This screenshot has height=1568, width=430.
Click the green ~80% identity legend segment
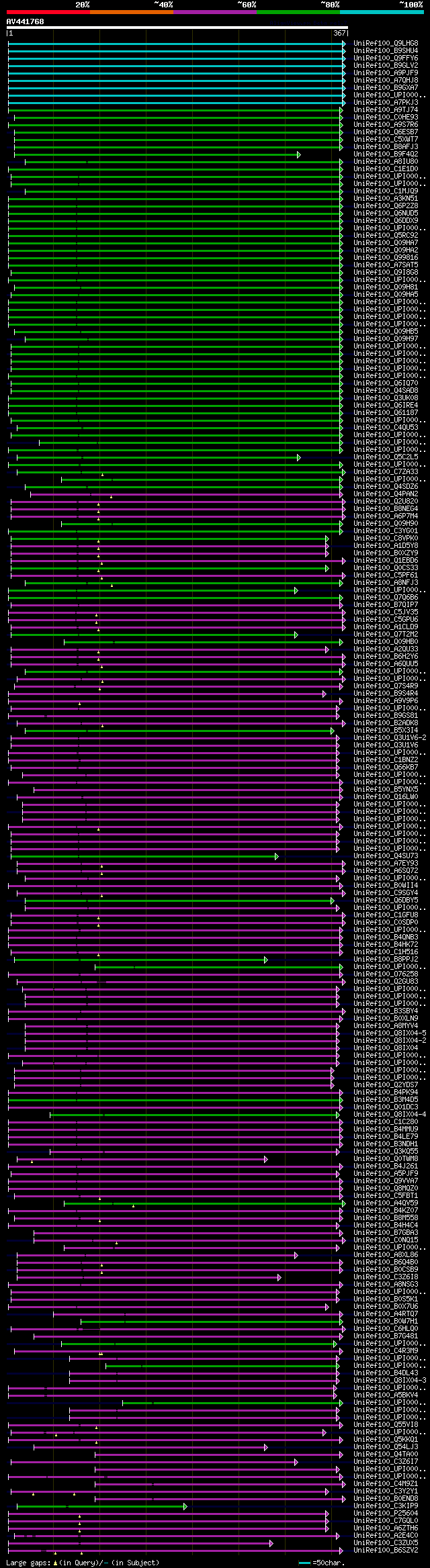pyautogui.click(x=298, y=12)
